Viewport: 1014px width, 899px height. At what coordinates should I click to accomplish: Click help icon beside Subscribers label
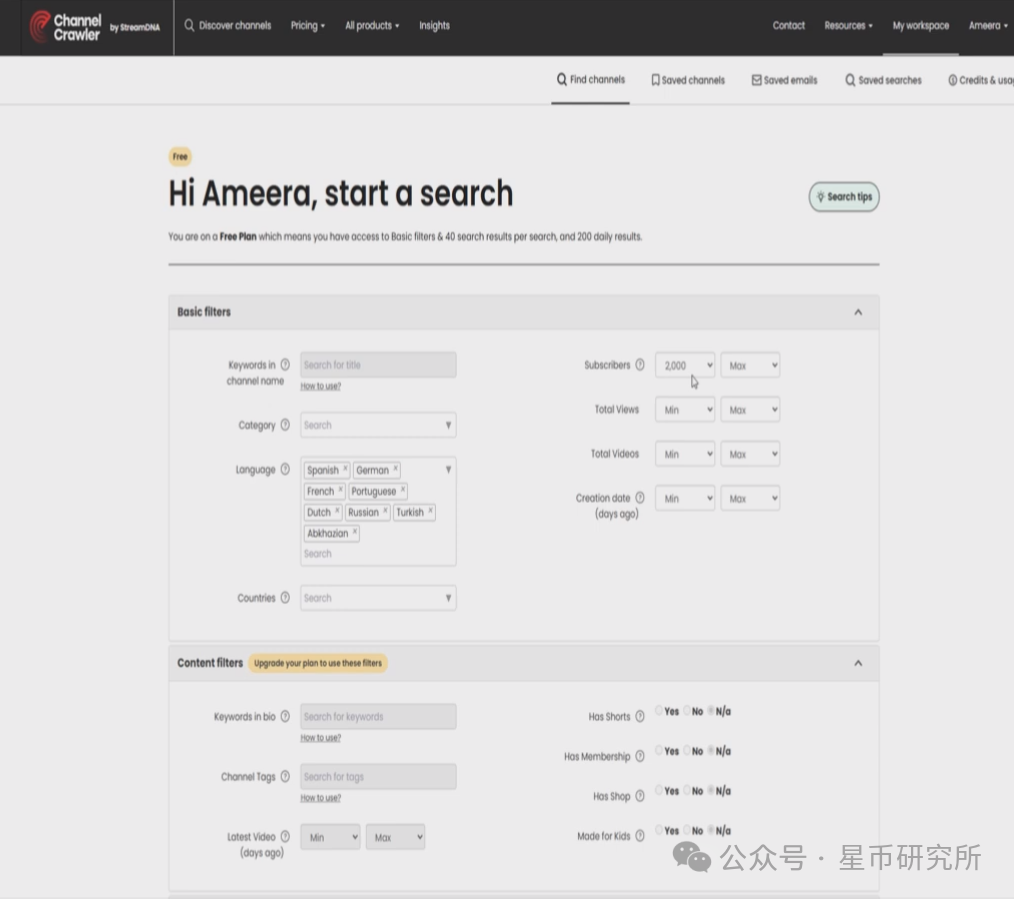click(x=640, y=365)
